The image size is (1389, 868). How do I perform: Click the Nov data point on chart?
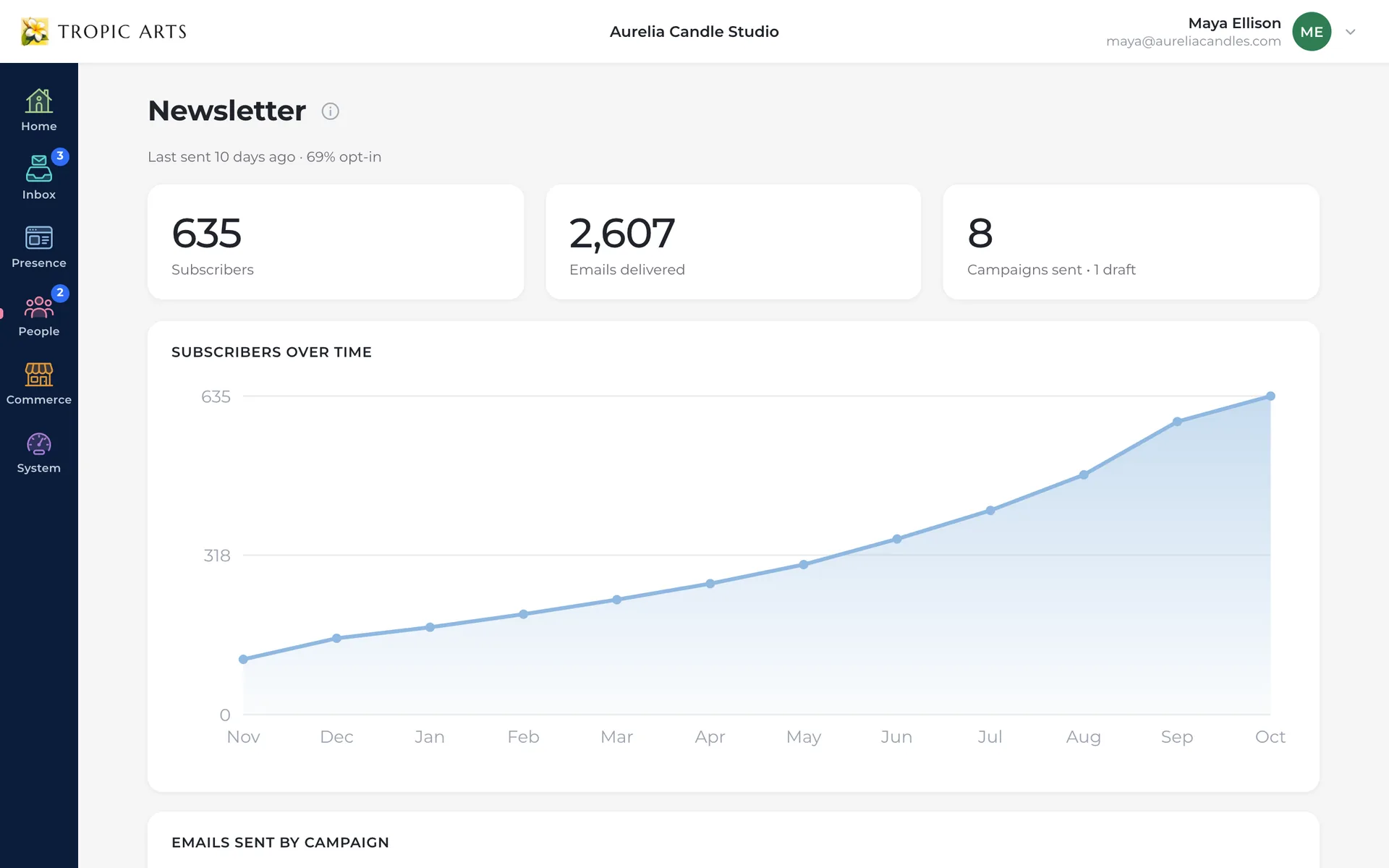pos(243,659)
